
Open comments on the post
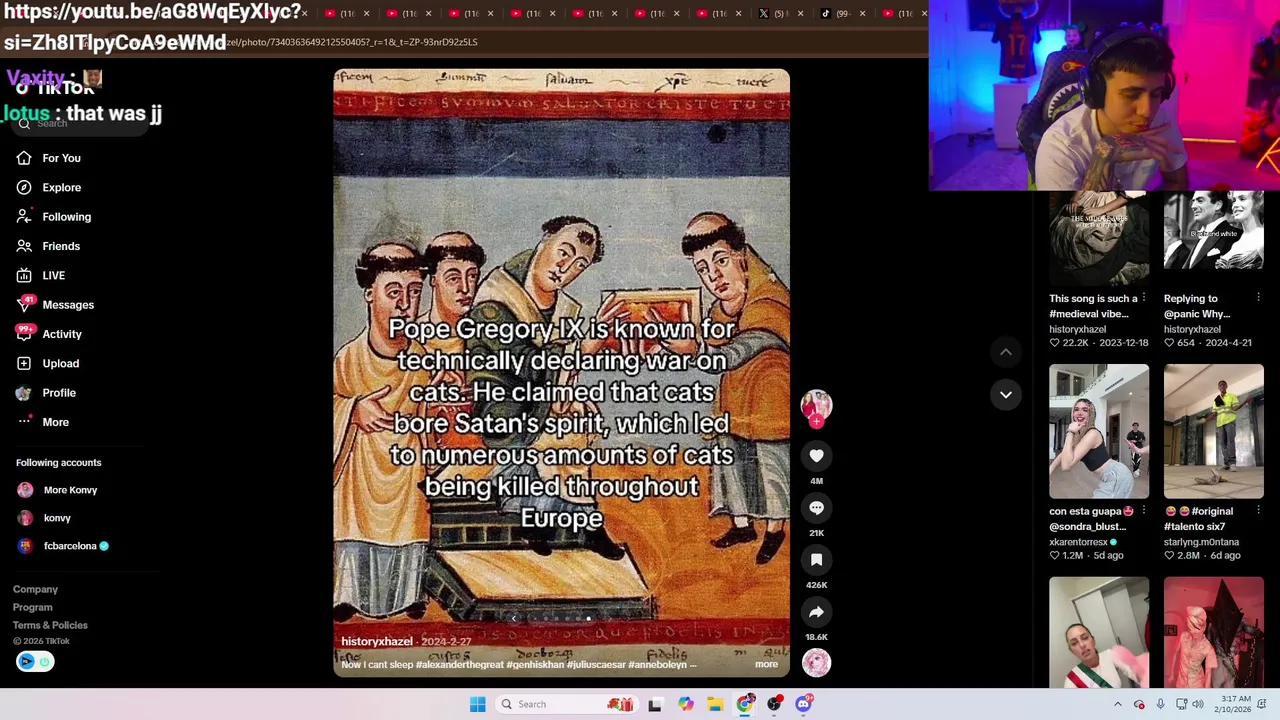(x=816, y=508)
